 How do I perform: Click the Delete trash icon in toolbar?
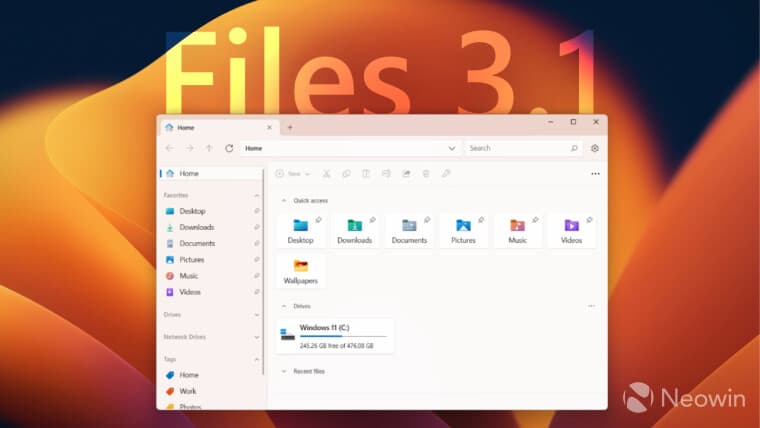[x=426, y=174]
